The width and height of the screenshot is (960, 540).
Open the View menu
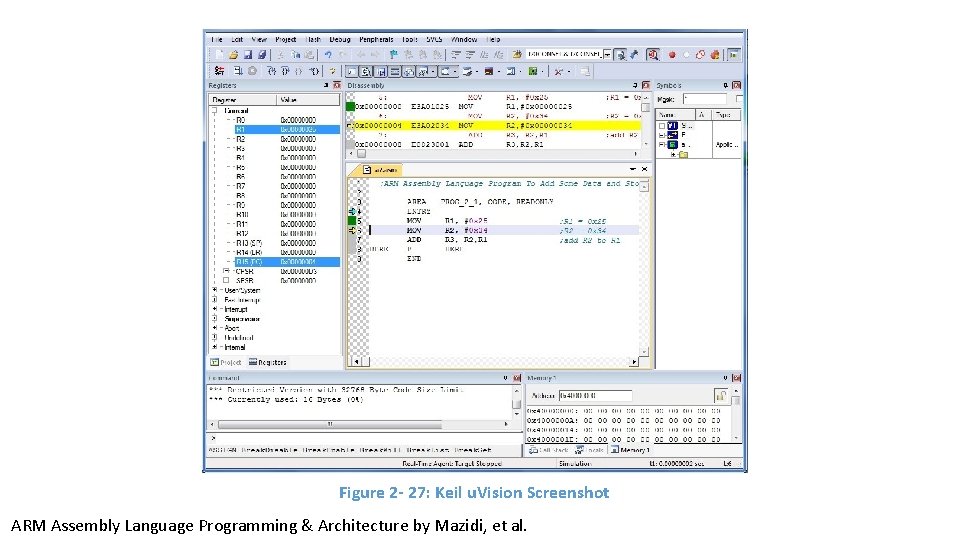259,39
